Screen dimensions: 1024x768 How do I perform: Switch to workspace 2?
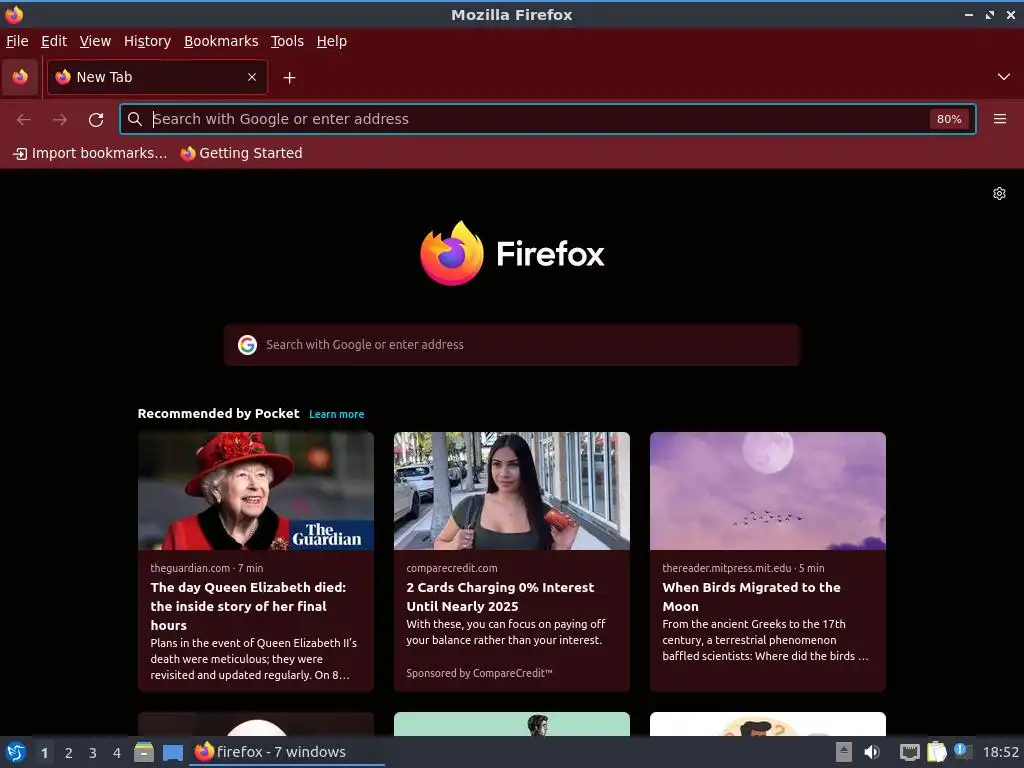[x=69, y=753]
